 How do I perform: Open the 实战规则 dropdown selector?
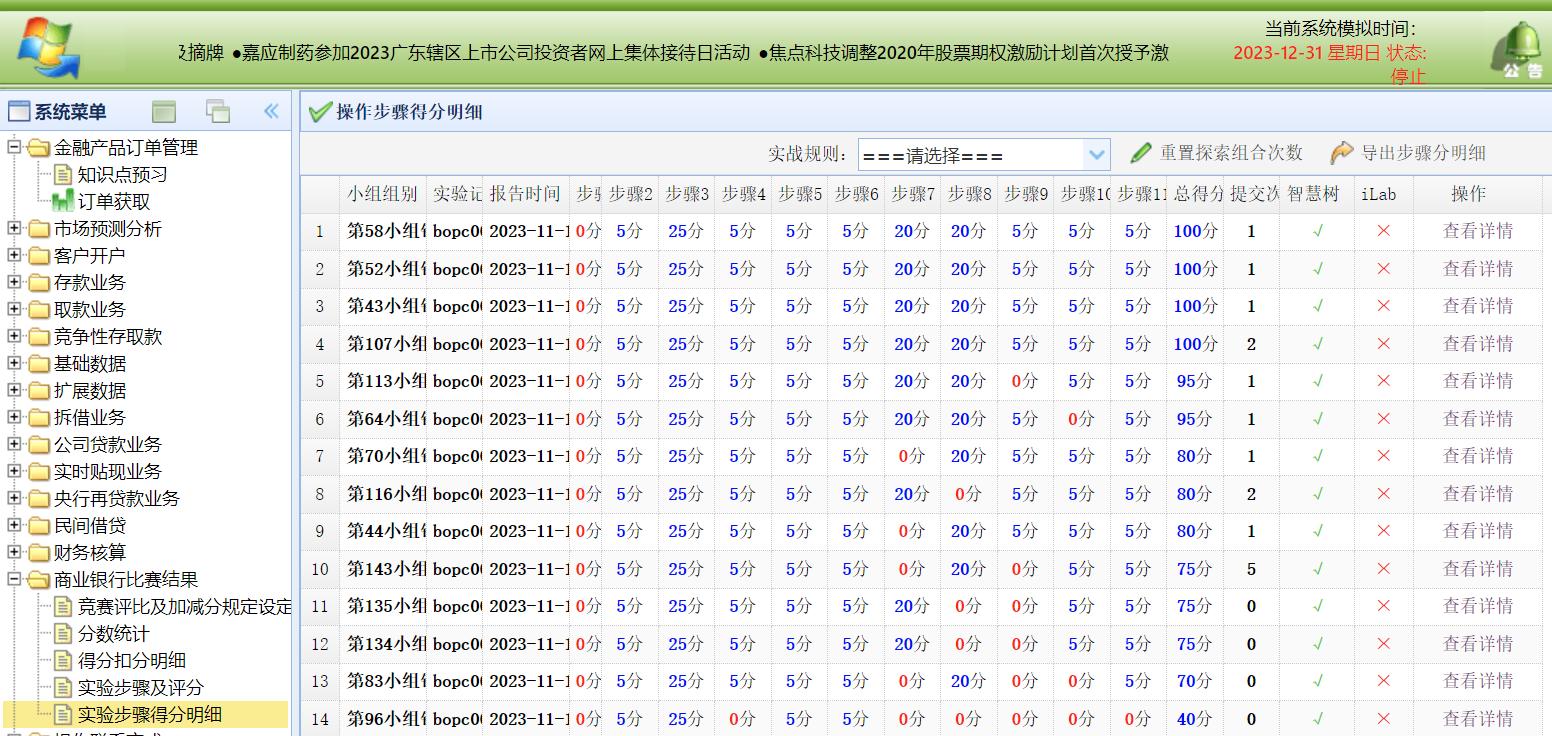pos(1097,153)
